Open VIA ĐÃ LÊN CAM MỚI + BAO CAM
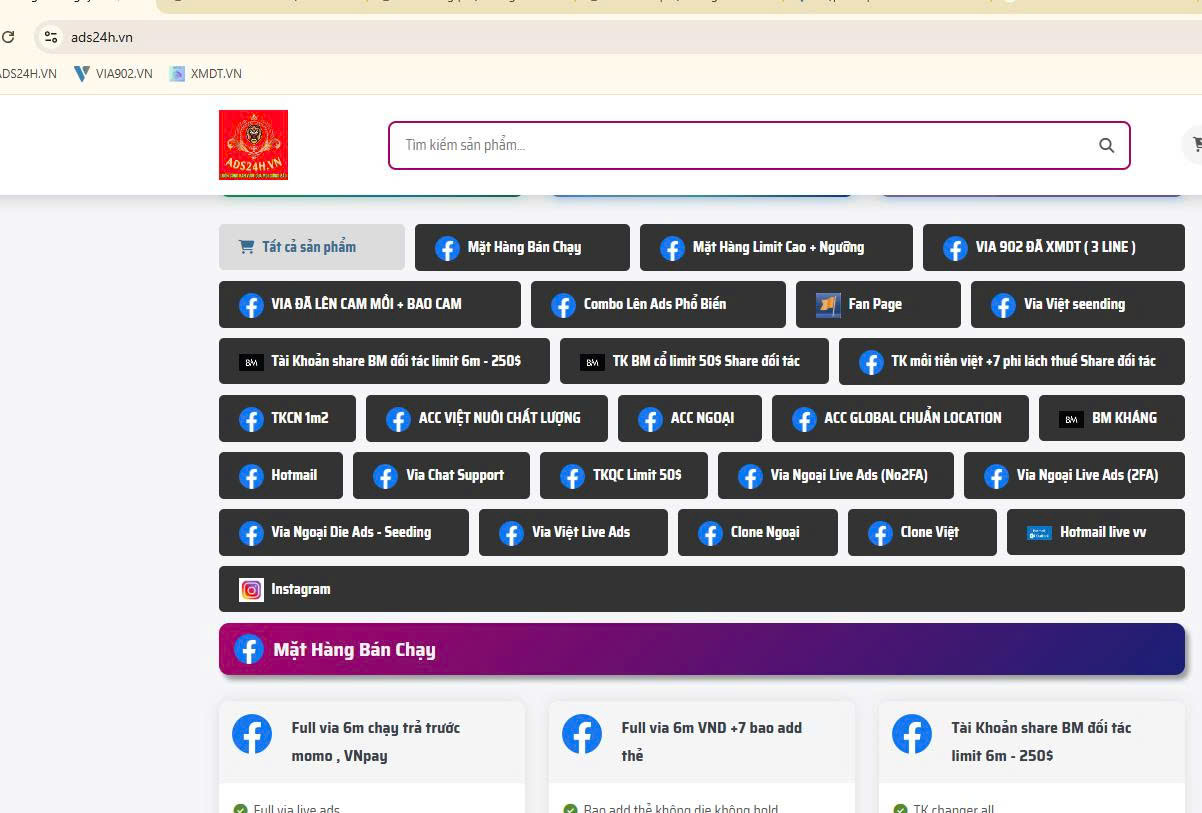 coord(370,304)
